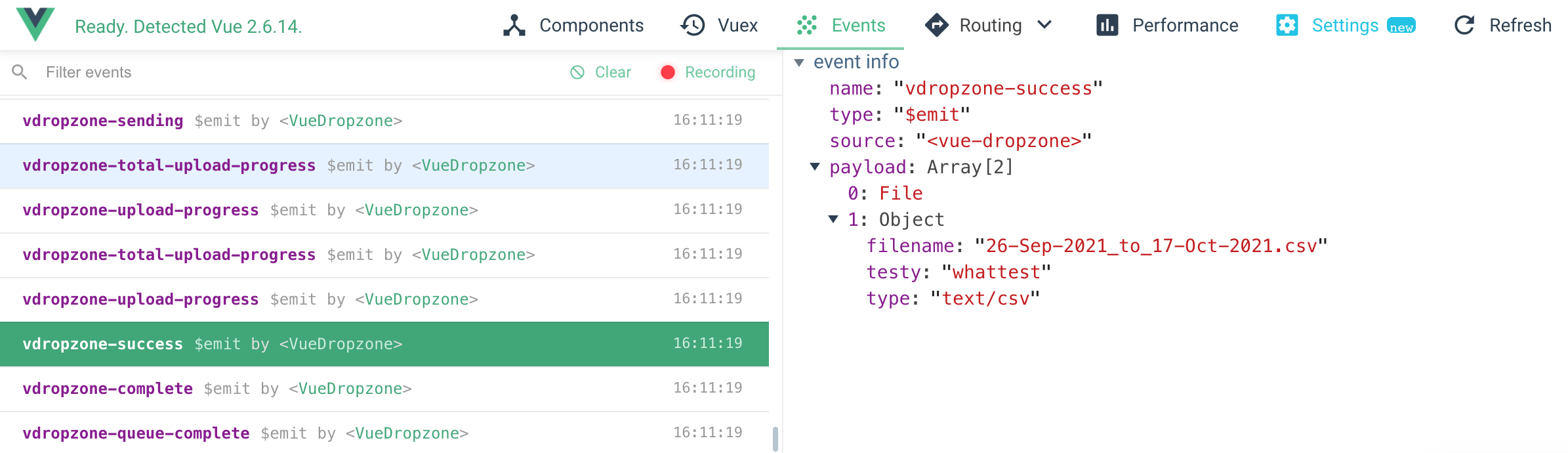Toggle the red Recording indicator dot

click(x=668, y=72)
